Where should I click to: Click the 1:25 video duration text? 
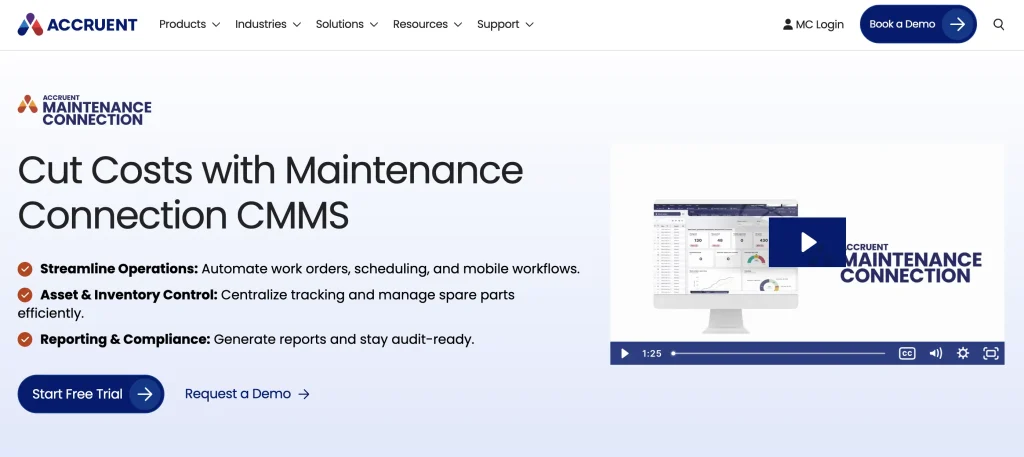(652, 353)
